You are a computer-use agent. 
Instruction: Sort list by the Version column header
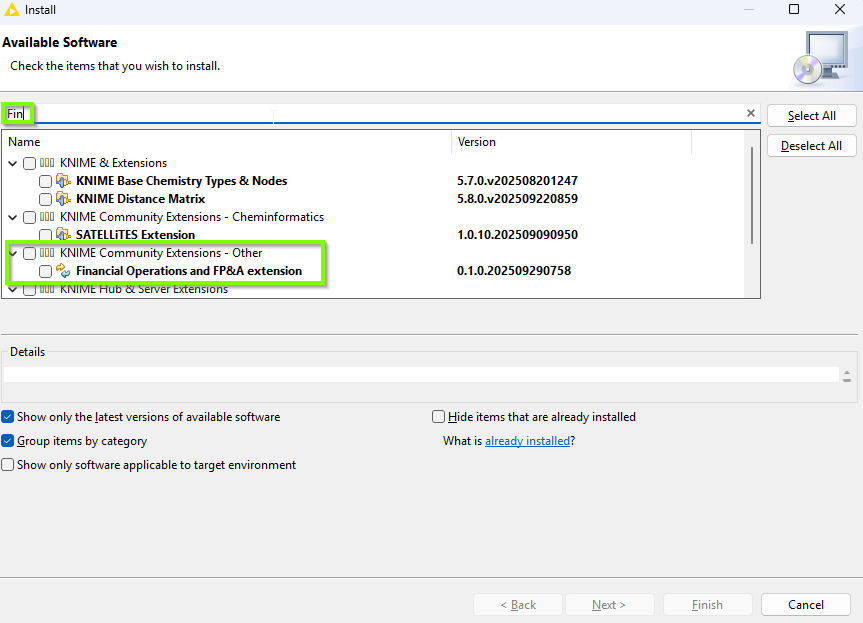pyautogui.click(x=570, y=142)
